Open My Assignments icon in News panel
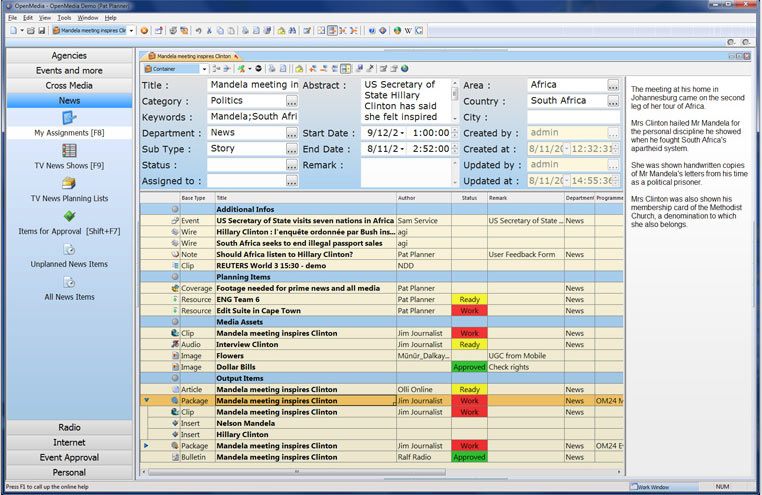 69,118
